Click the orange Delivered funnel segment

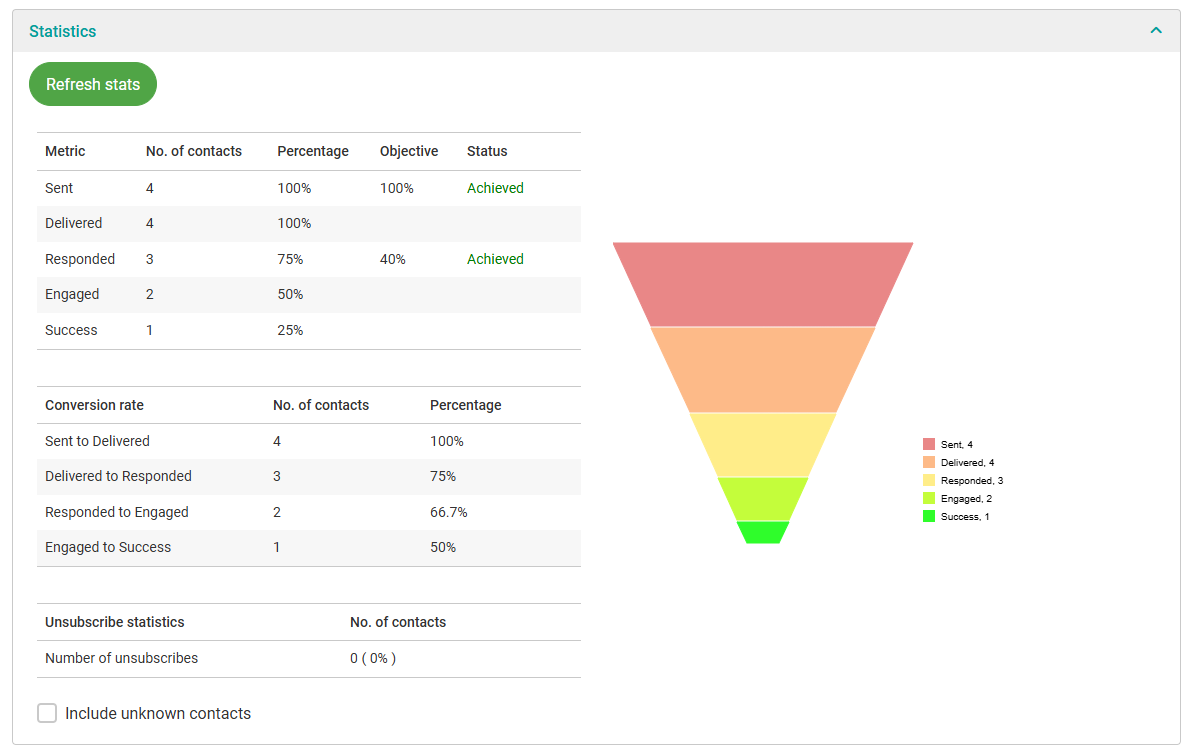[763, 369]
